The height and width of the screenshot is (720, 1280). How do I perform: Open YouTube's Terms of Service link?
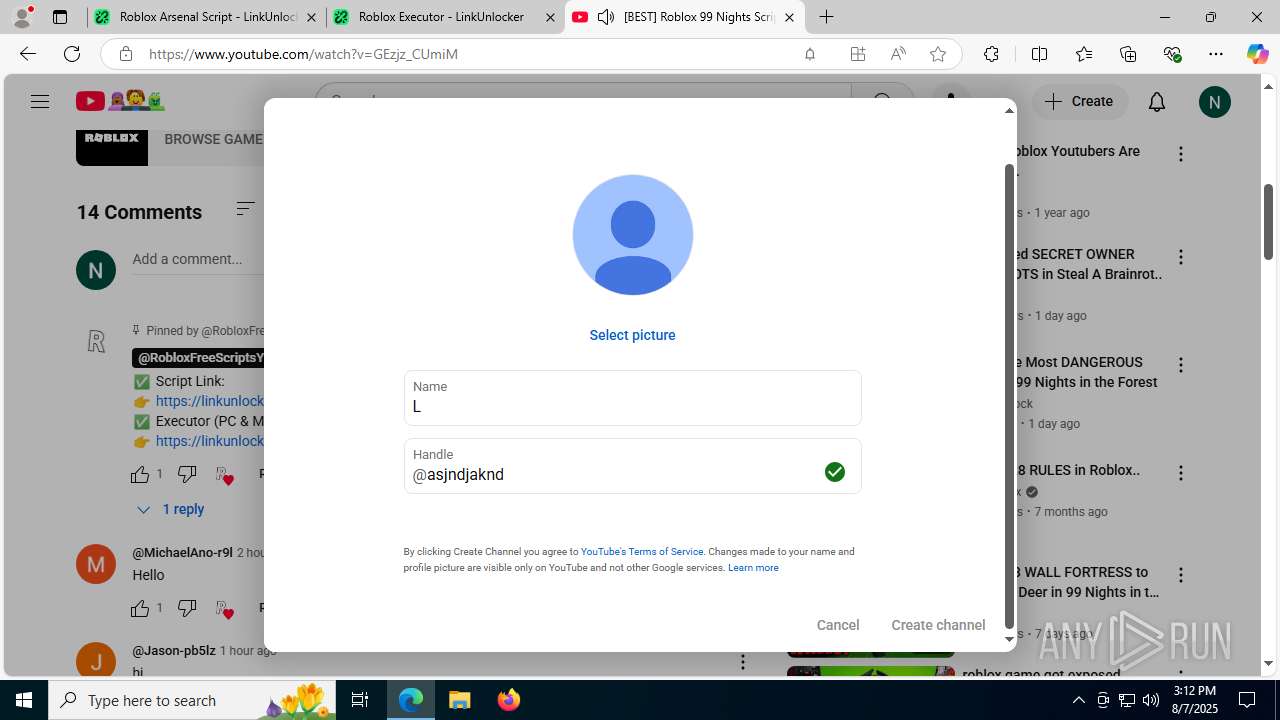pos(642,552)
